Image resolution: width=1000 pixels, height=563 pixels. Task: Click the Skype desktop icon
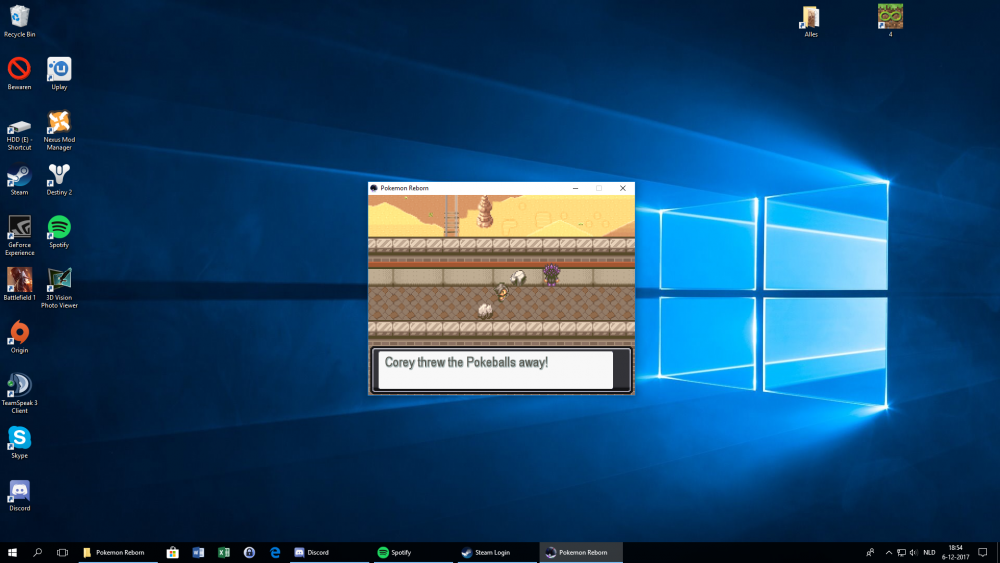click(19, 438)
